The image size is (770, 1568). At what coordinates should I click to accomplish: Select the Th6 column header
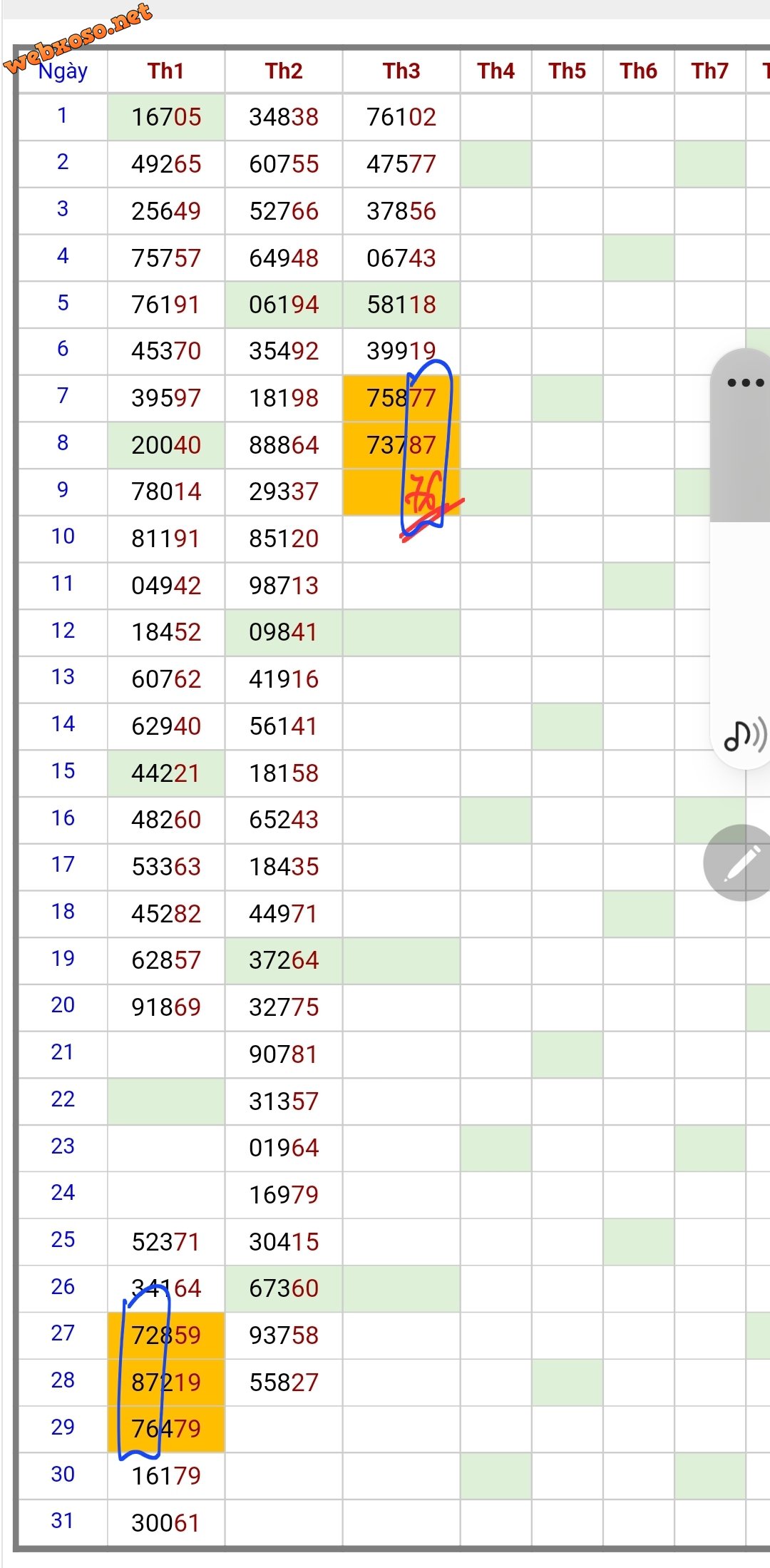click(639, 71)
